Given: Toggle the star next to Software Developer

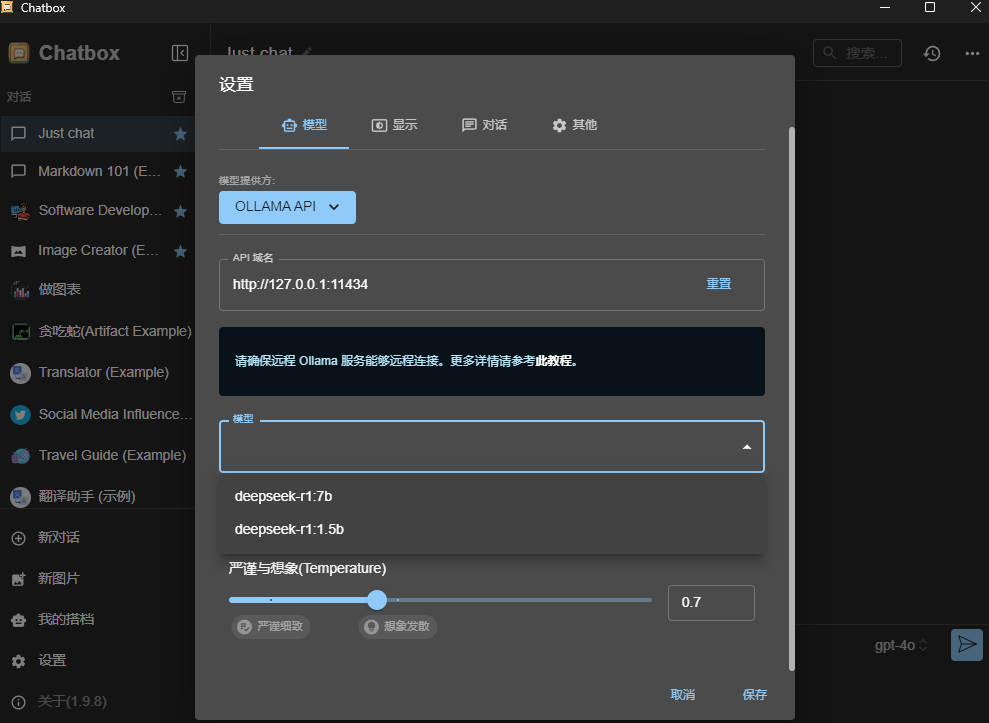Looking at the screenshot, I should click(180, 211).
